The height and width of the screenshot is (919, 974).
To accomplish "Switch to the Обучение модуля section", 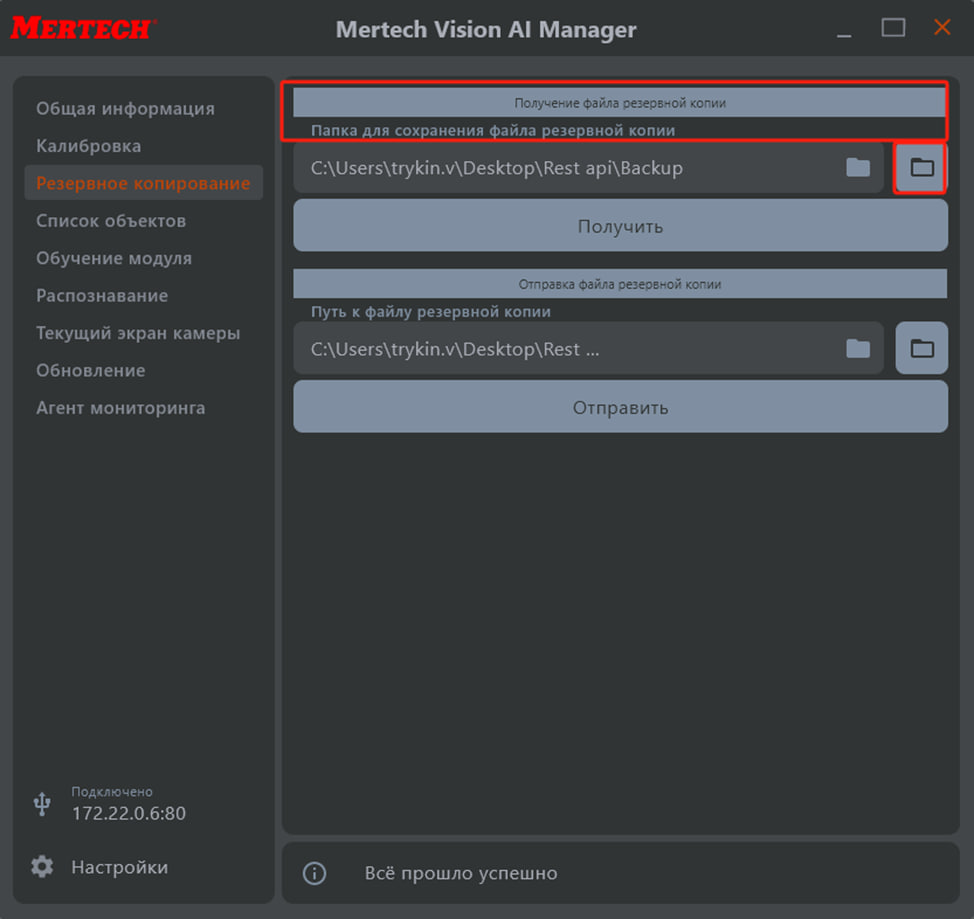I will (114, 258).
